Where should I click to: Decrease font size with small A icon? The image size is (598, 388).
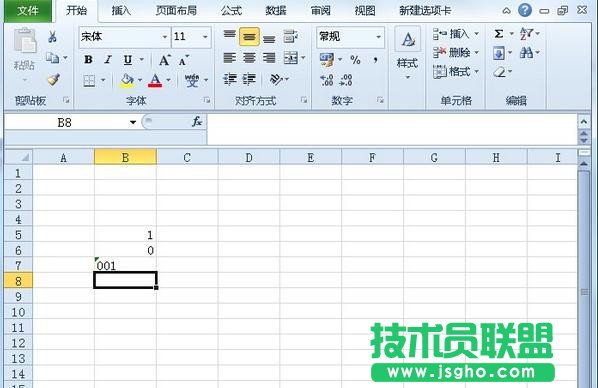coord(183,60)
